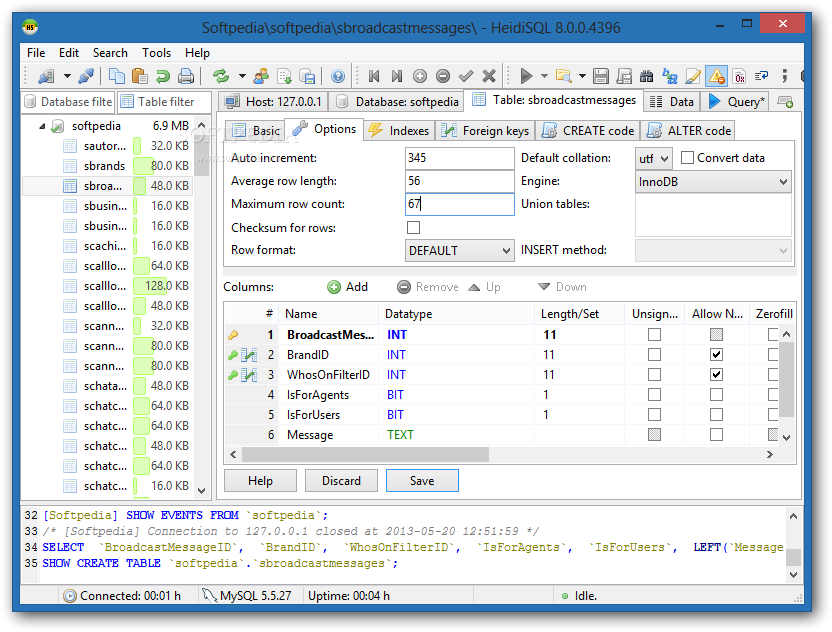Enable the Convert data checkbox
This screenshot has height=632, width=832.
coord(687,158)
